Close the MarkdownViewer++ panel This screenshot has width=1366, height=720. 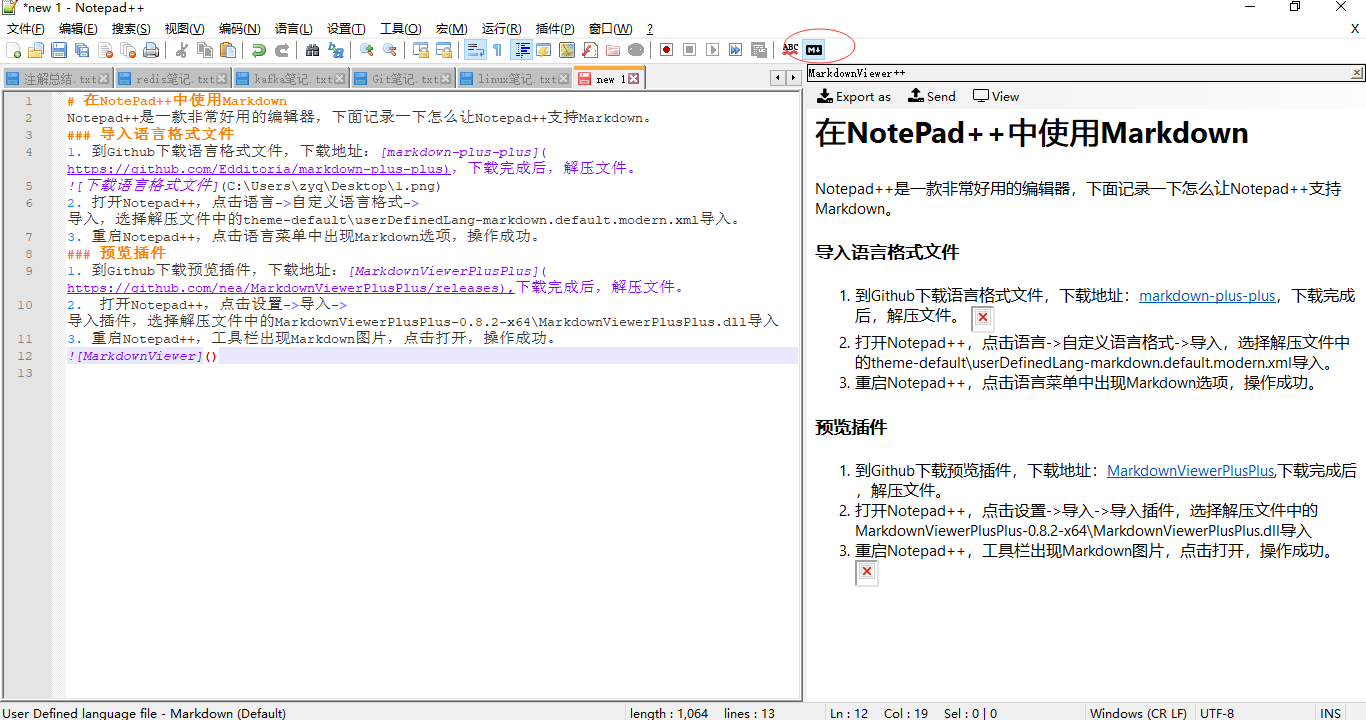click(x=1357, y=73)
